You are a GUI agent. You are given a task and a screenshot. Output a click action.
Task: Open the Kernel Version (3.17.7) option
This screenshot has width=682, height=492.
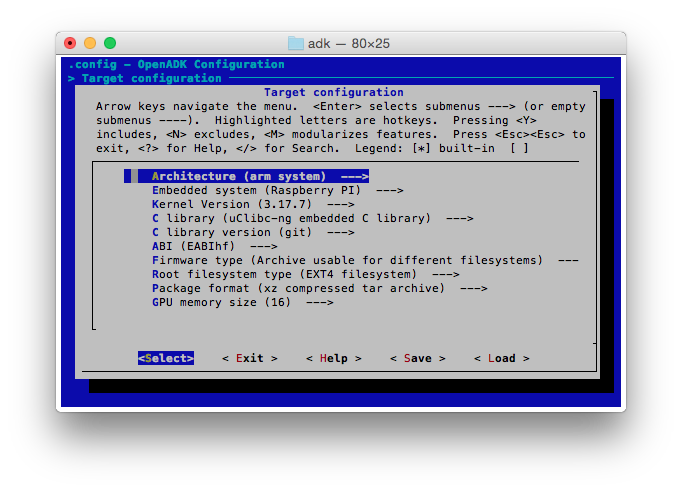click(252, 204)
